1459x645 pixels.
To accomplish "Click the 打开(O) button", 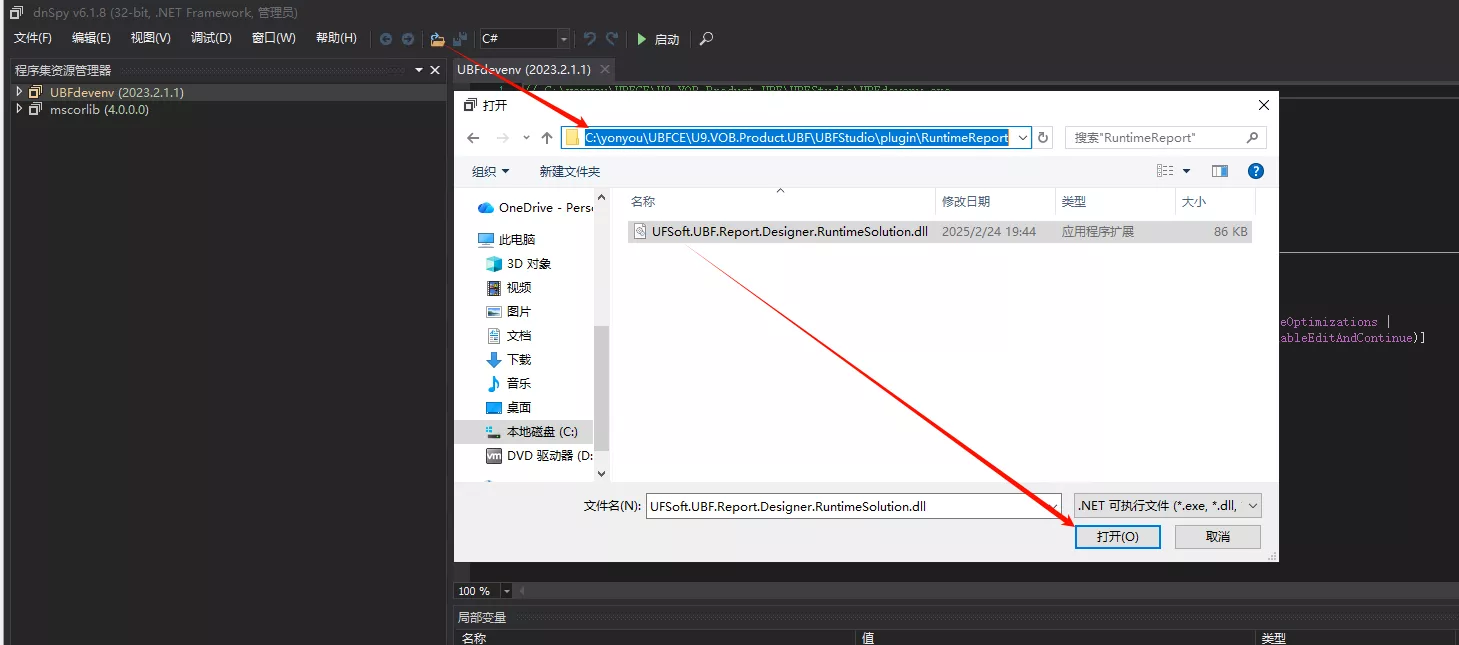I will (x=1117, y=537).
